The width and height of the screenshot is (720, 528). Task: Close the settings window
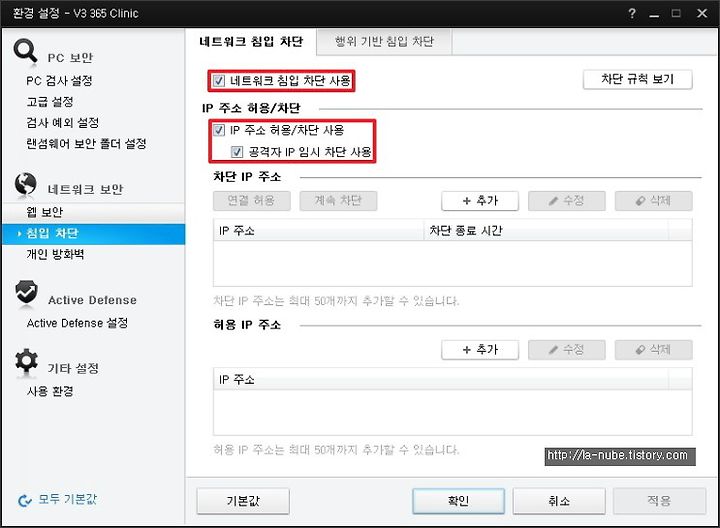702,13
